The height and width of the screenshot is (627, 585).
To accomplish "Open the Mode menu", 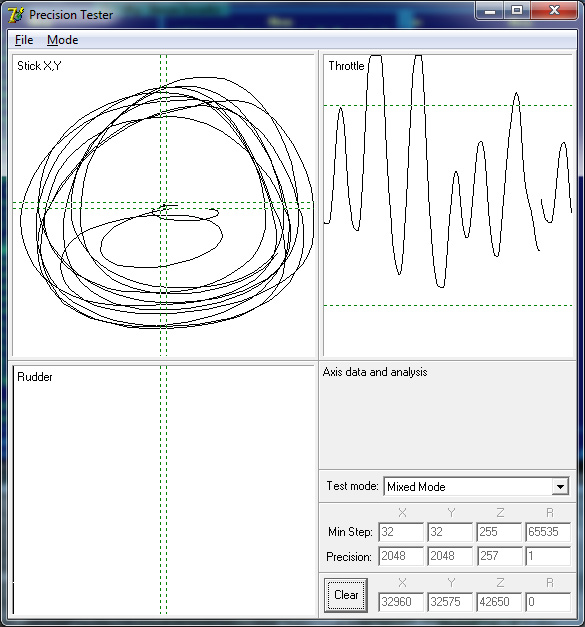I will click(x=62, y=40).
